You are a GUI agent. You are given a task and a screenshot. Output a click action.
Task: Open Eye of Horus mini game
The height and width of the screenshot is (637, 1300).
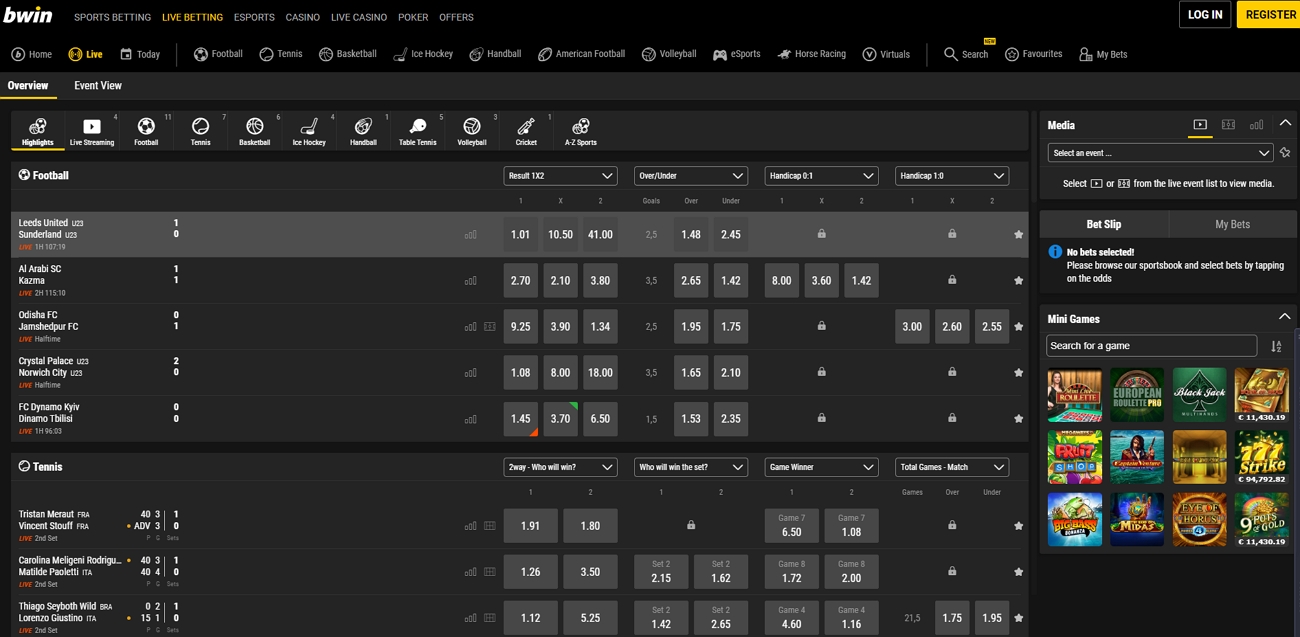click(1199, 519)
